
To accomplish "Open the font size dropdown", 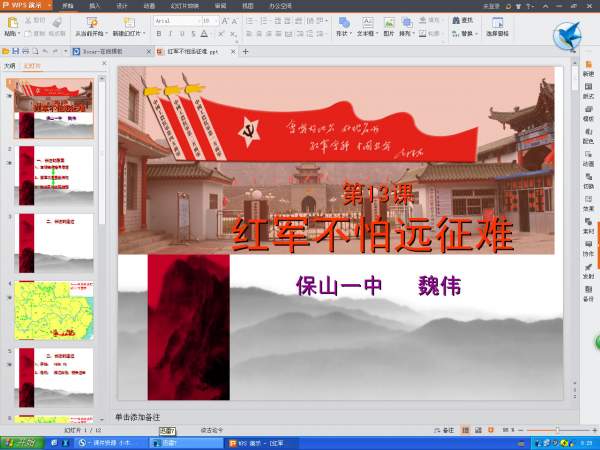I will (217, 21).
